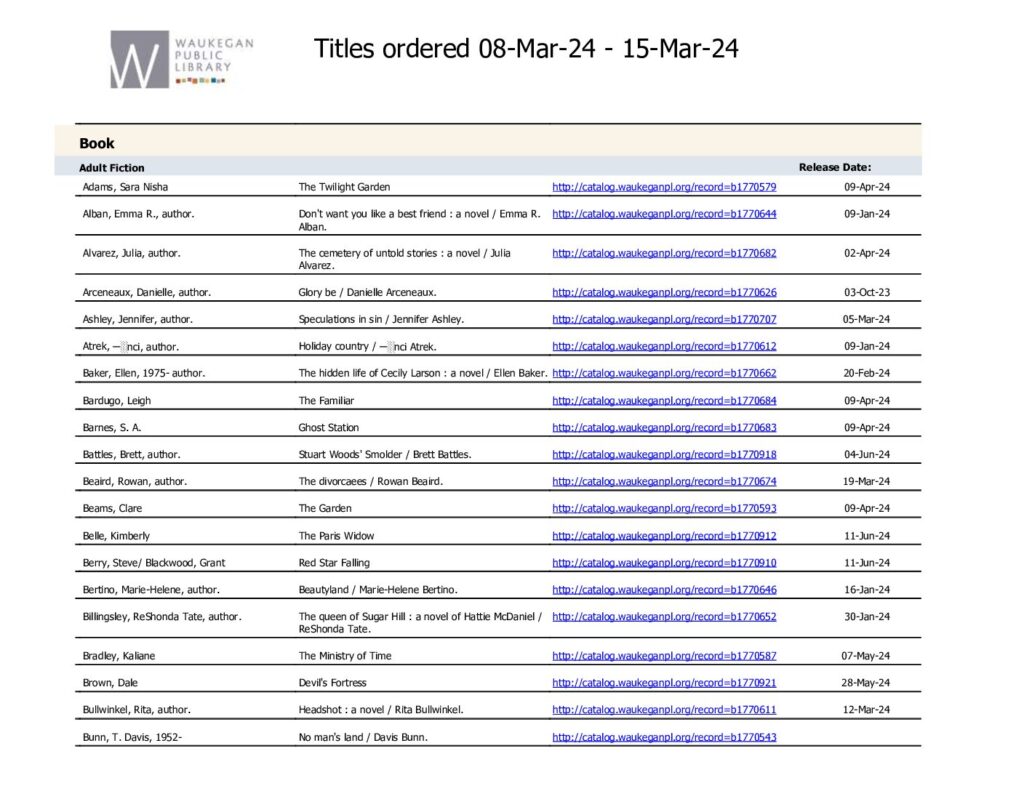Follow catalog link for Stuart Woods' Smolder
The height and width of the screenshot is (791, 1024).
point(664,454)
